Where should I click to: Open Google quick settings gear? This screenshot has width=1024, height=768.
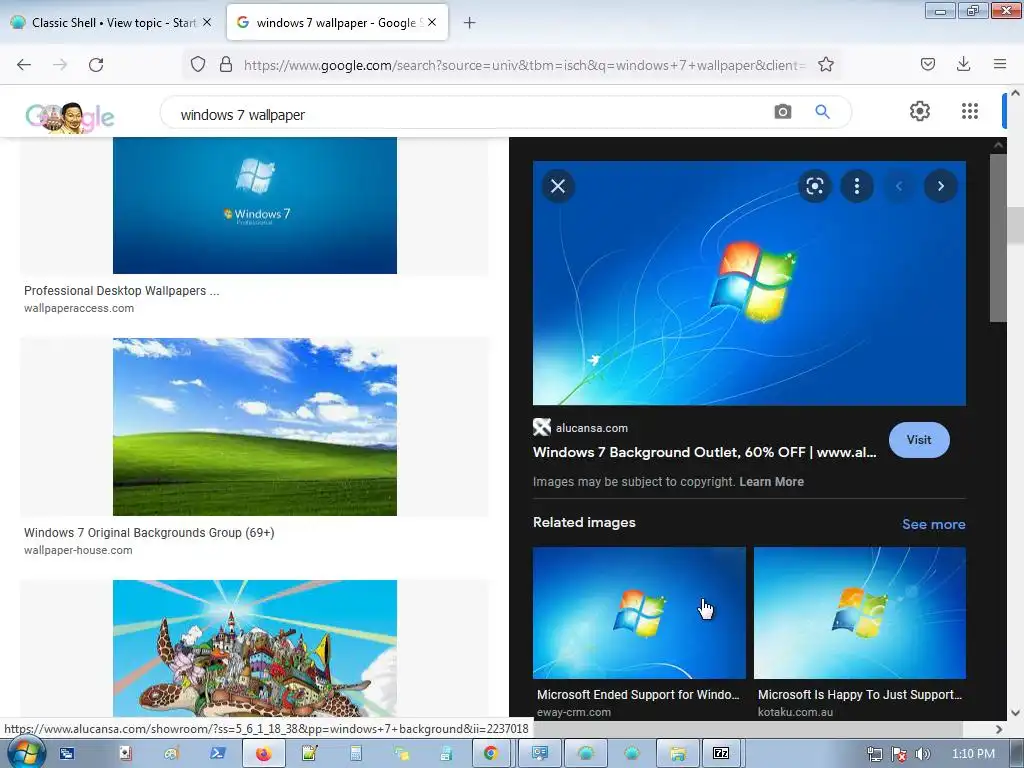(x=920, y=111)
